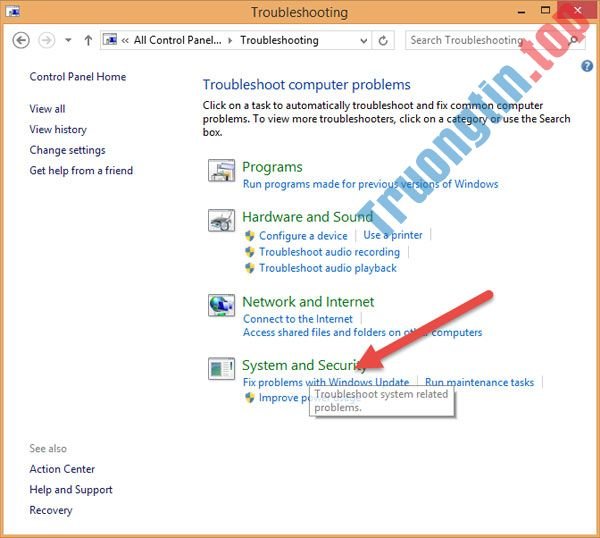Viewport: 600px width, 538px height.
Task: Click Troubleshooting breadcrumb in address bar
Action: pyautogui.click(x=279, y=40)
